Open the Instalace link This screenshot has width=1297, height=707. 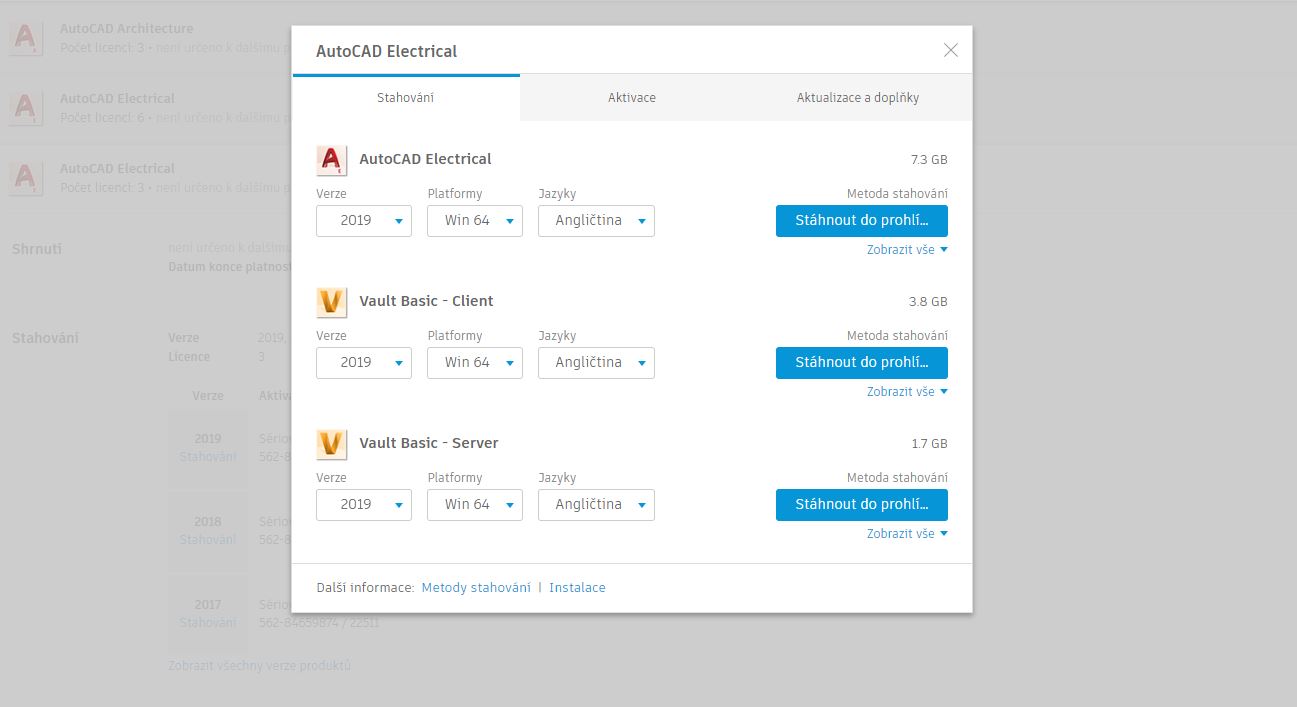click(577, 588)
